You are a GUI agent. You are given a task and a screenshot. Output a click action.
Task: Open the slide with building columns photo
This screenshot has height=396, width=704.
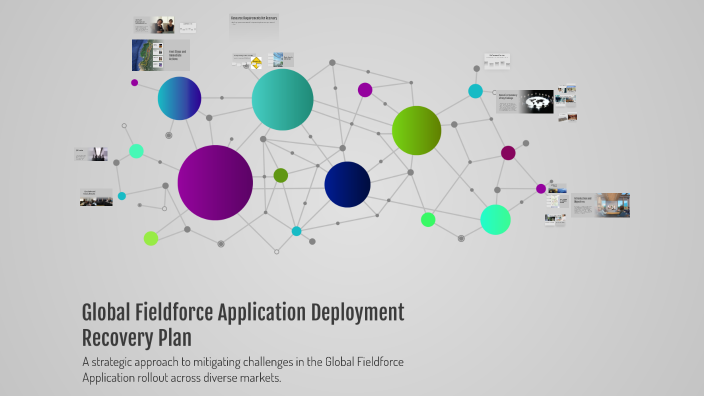pyautogui.click(x=91, y=154)
